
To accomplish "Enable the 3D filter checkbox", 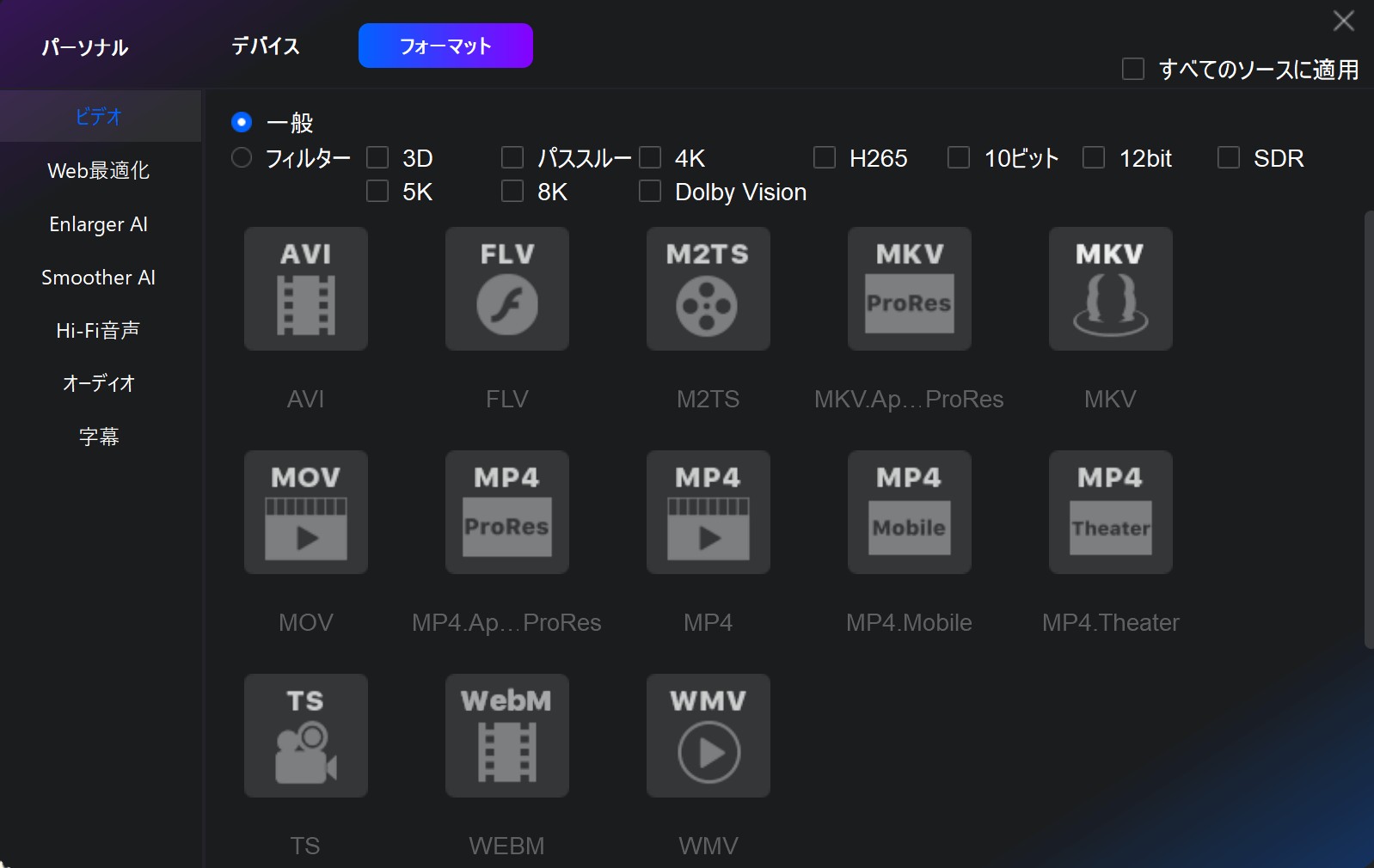I will point(377,157).
